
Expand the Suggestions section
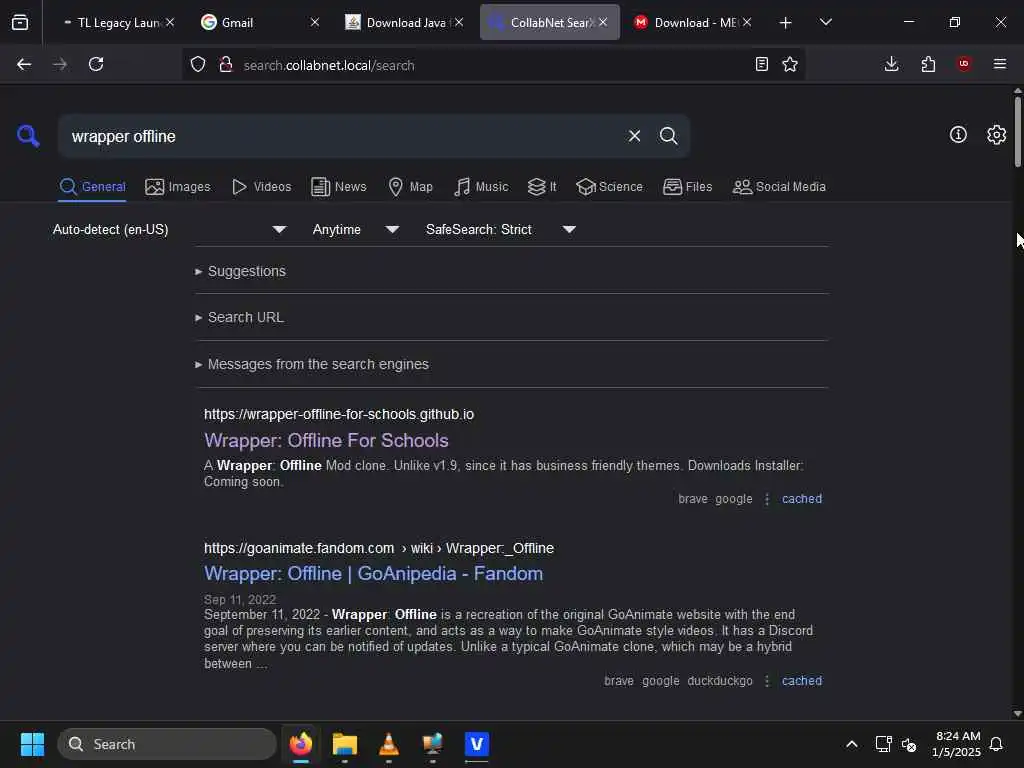click(240, 271)
